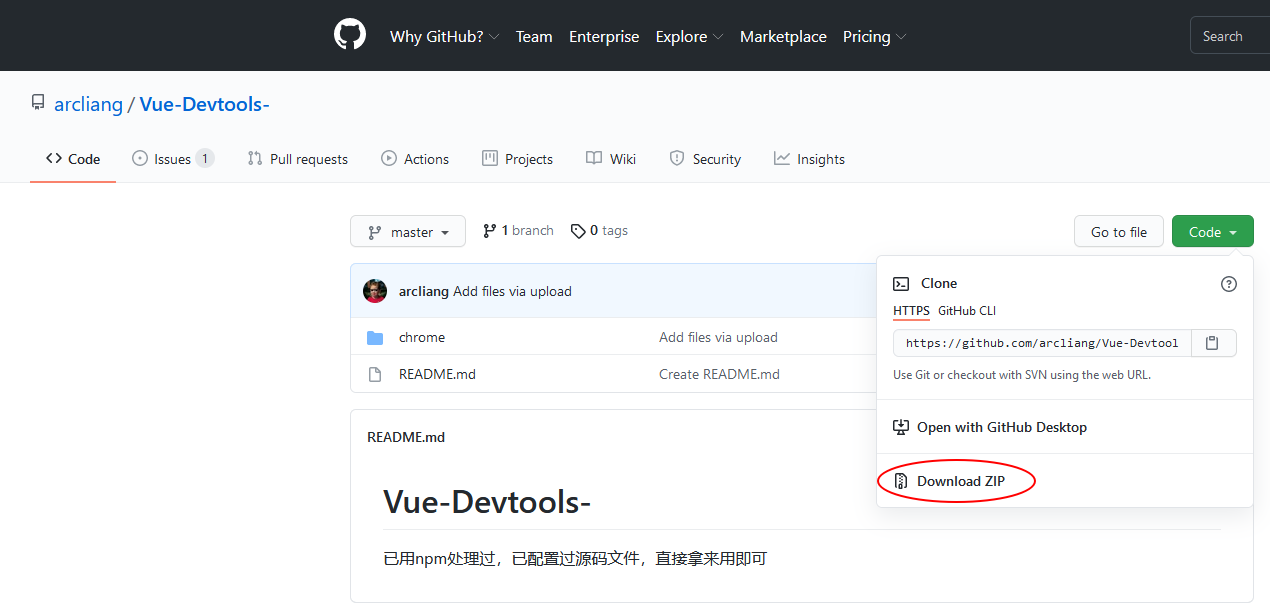Click the Vue-Devtools- README heading

(487, 501)
